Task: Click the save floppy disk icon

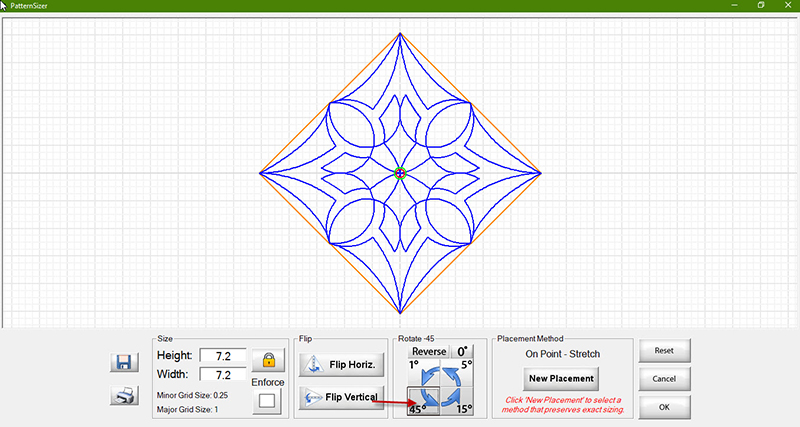Action: pyautogui.click(x=125, y=363)
